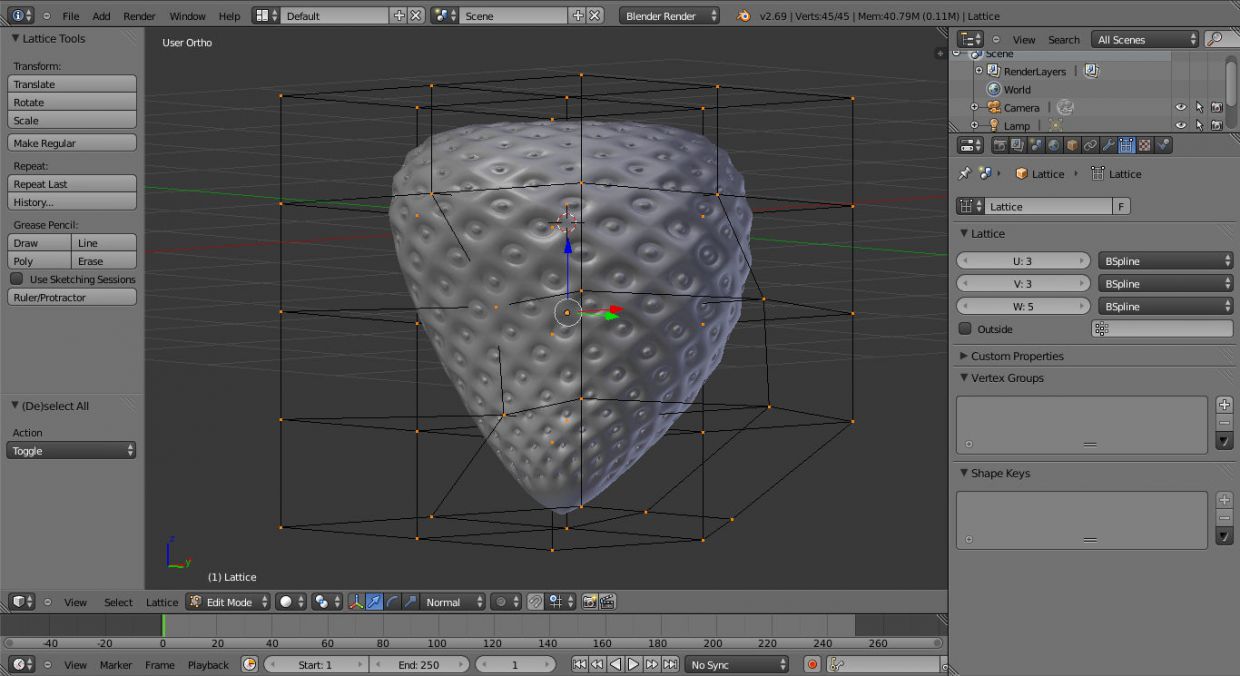The height and width of the screenshot is (676, 1240).
Task: Open the Object Constraints tab (chain icon)
Action: tap(1090, 145)
